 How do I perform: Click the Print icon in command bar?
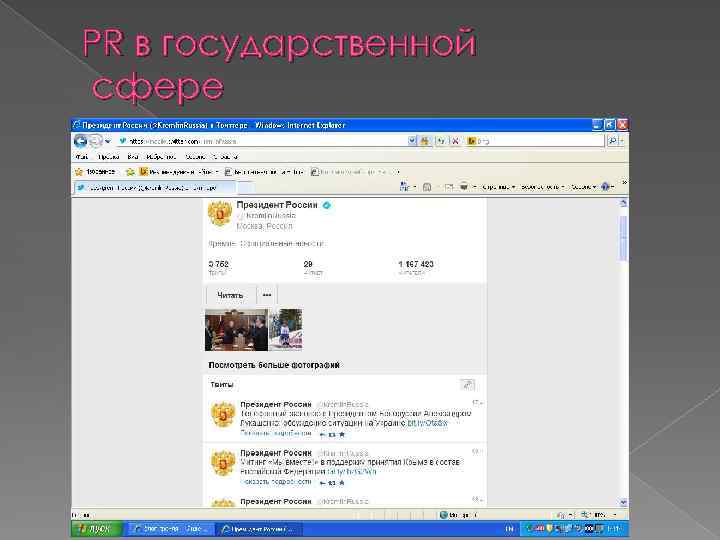[x=464, y=187]
